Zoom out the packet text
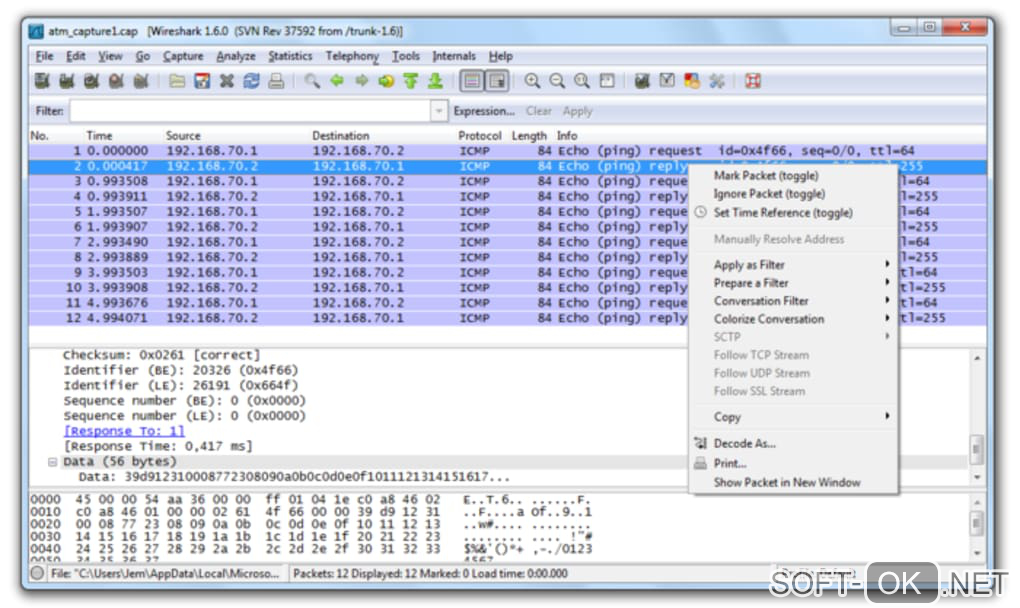 pos(557,81)
